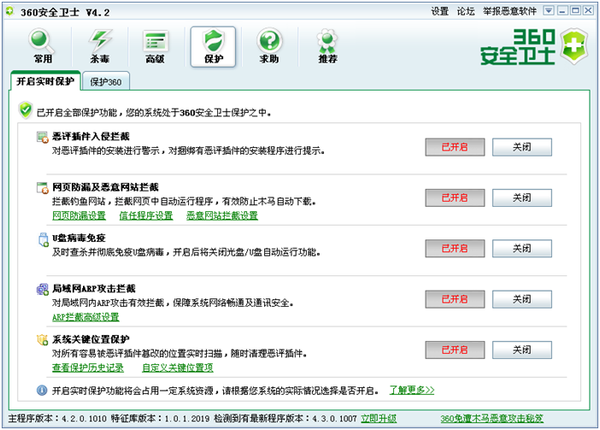Open 设置 in the title bar
Viewport: 600px width, 430px height.
pos(440,12)
